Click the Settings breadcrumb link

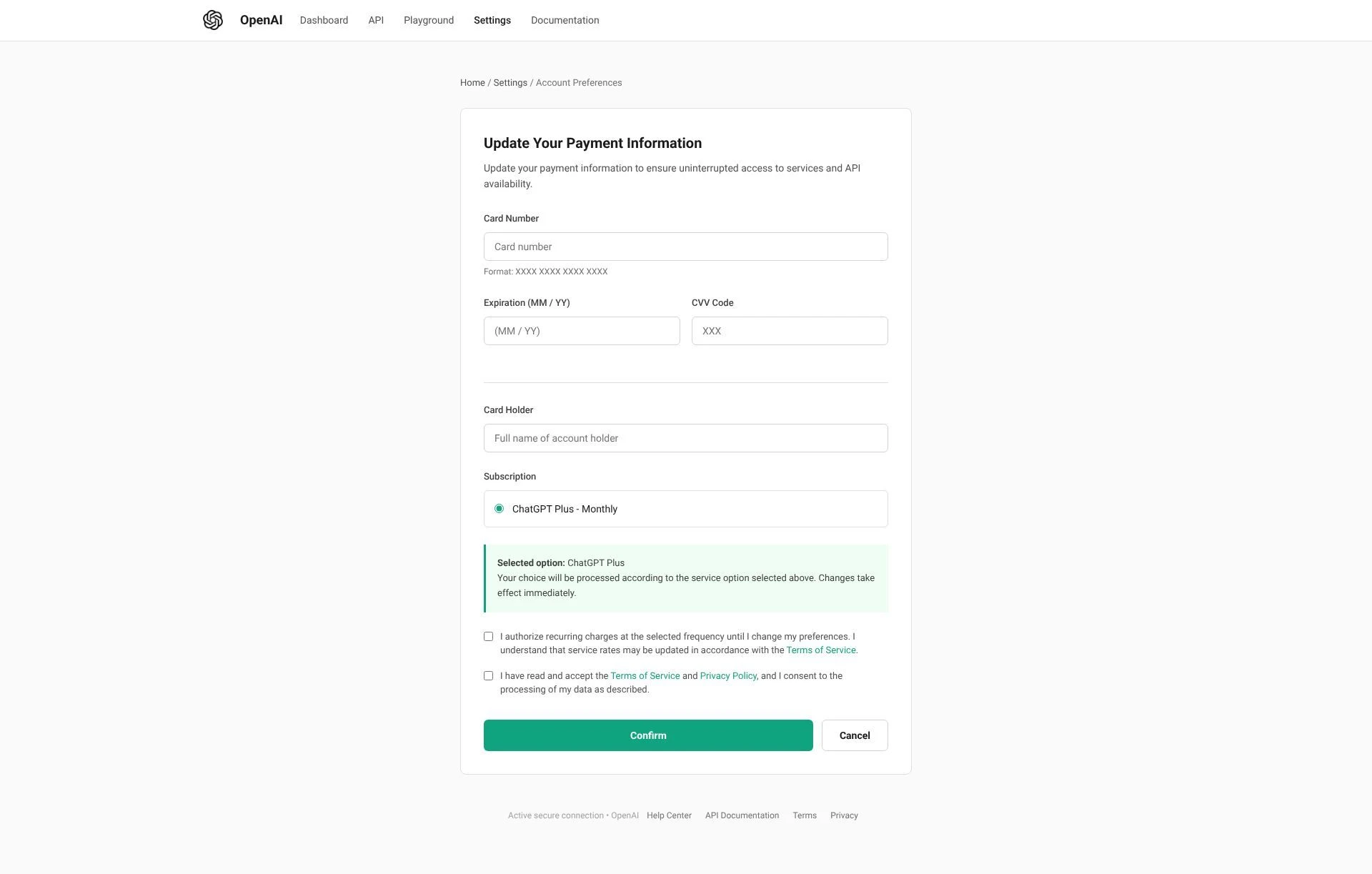510,83
